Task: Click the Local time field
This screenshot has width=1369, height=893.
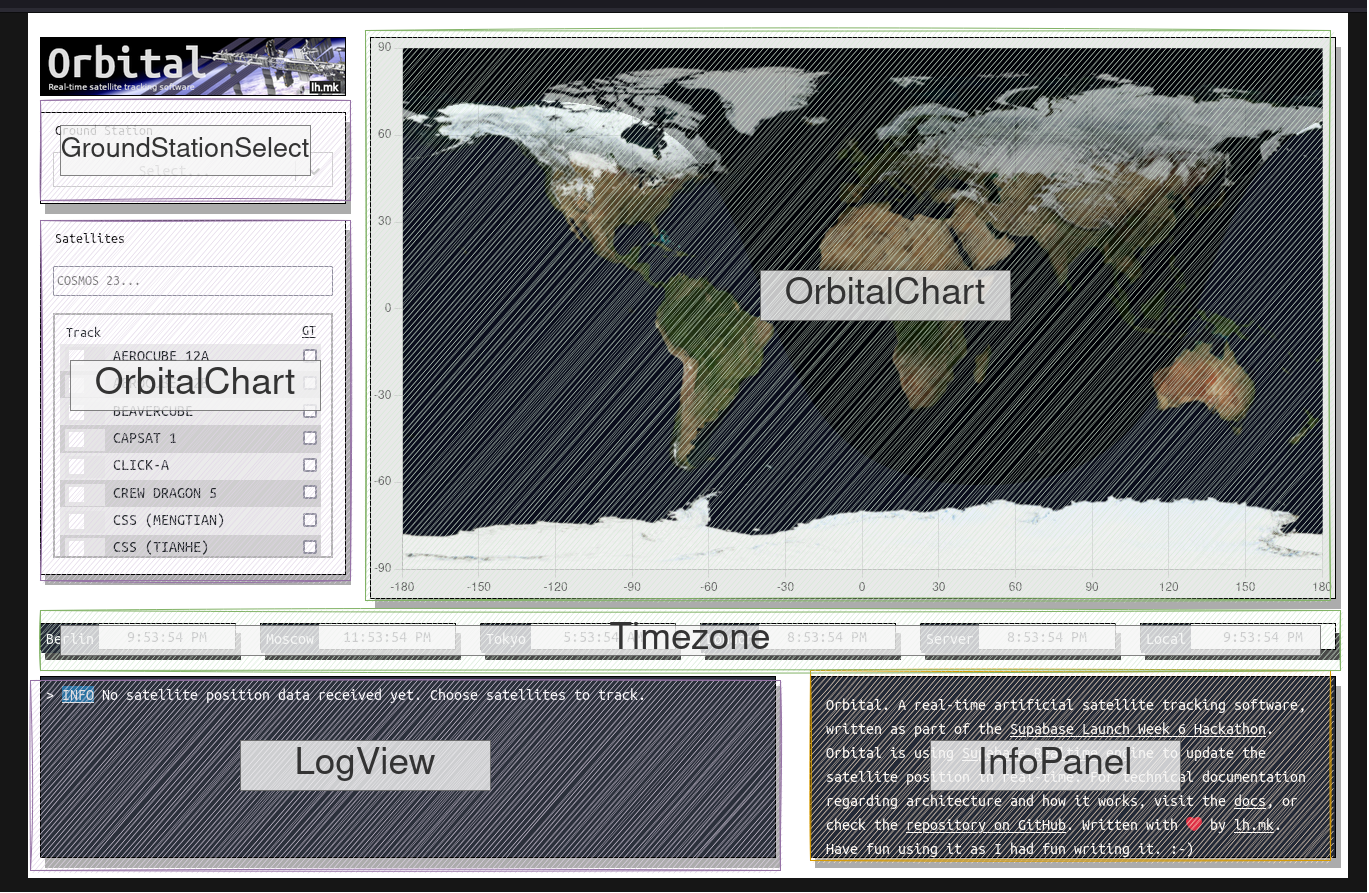Action: pos(1263,637)
